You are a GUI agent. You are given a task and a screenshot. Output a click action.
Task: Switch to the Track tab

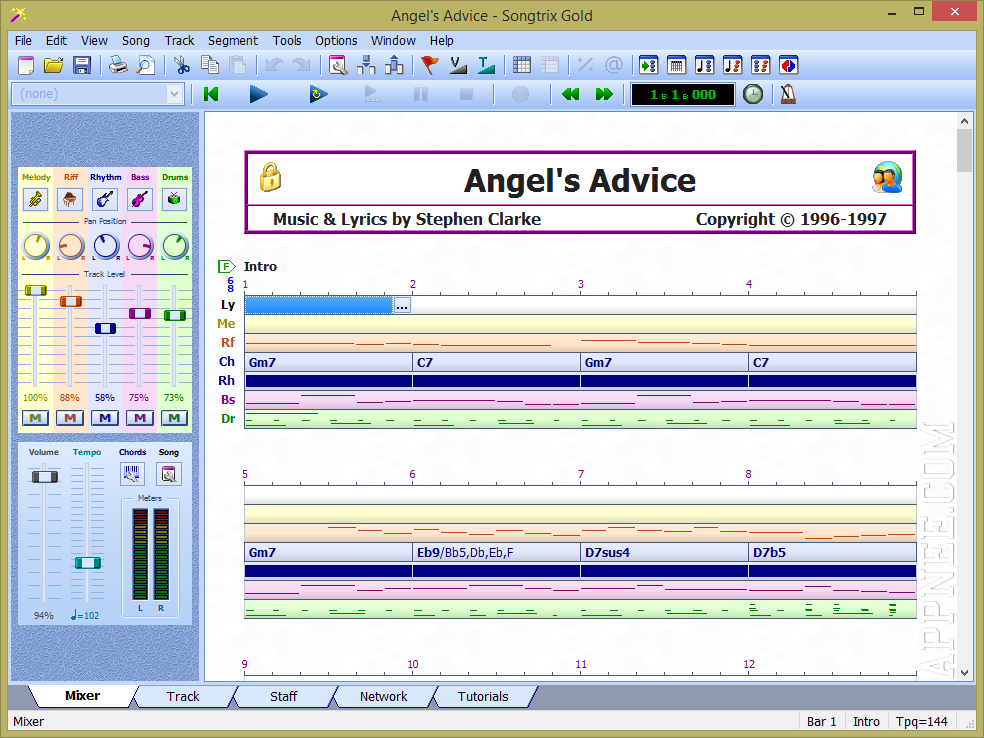[183, 697]
